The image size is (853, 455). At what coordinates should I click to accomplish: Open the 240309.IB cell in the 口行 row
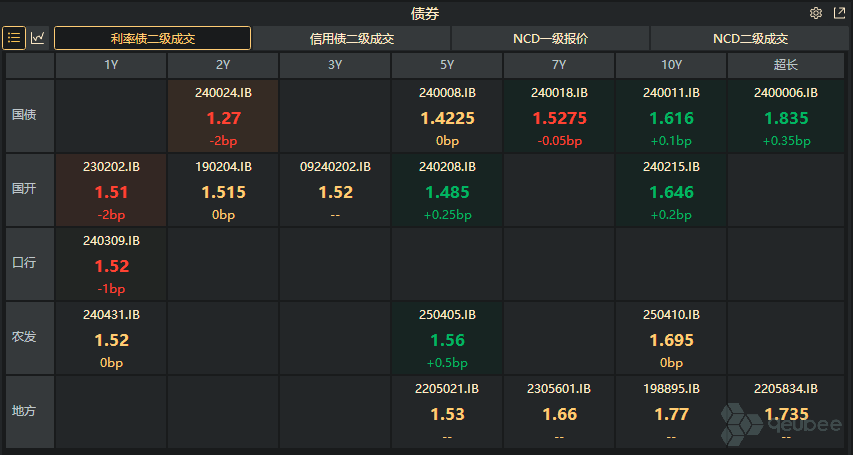click(x=111, y=264)
